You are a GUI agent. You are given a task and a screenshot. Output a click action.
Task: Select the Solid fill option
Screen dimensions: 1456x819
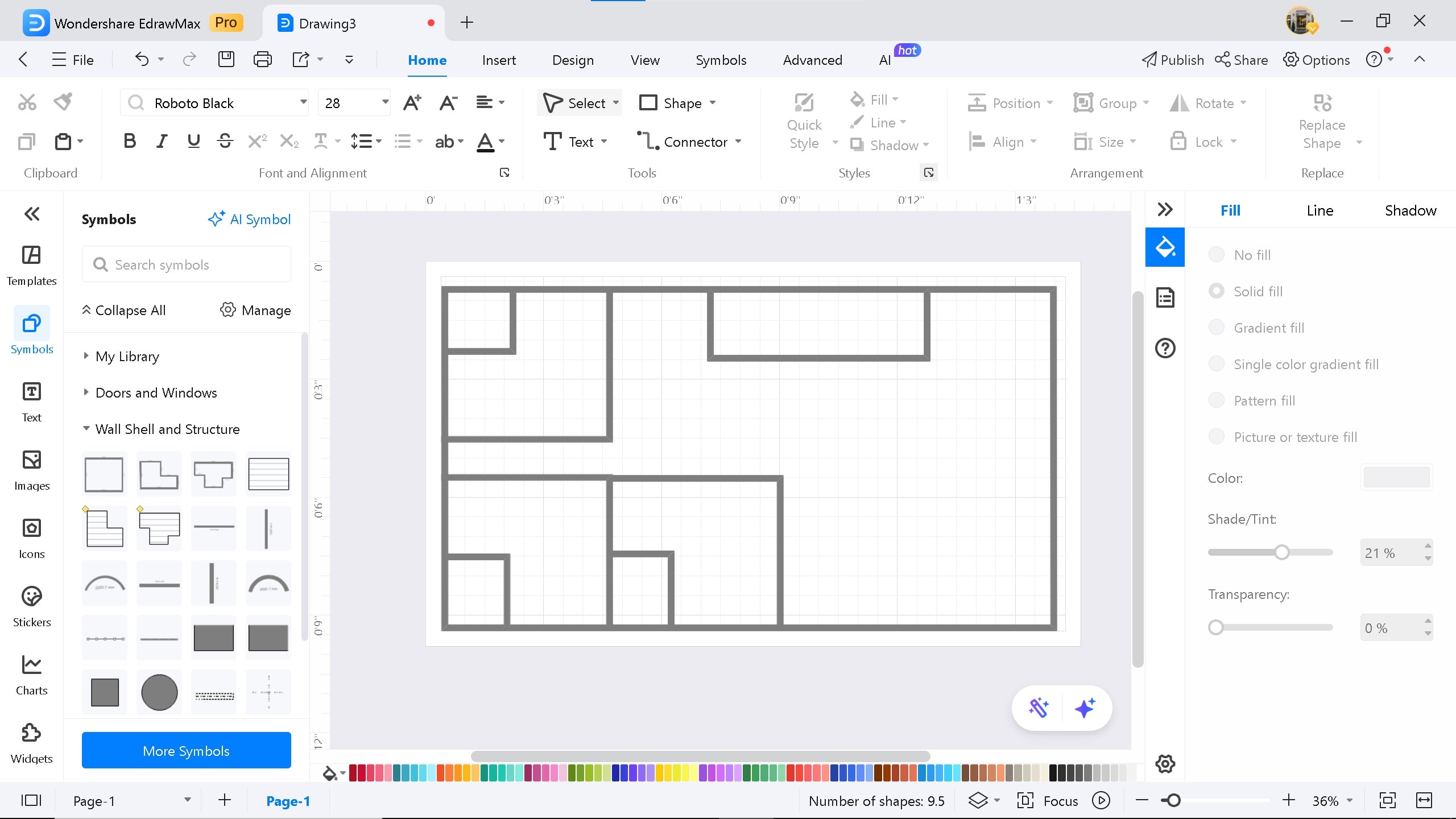1246,291
